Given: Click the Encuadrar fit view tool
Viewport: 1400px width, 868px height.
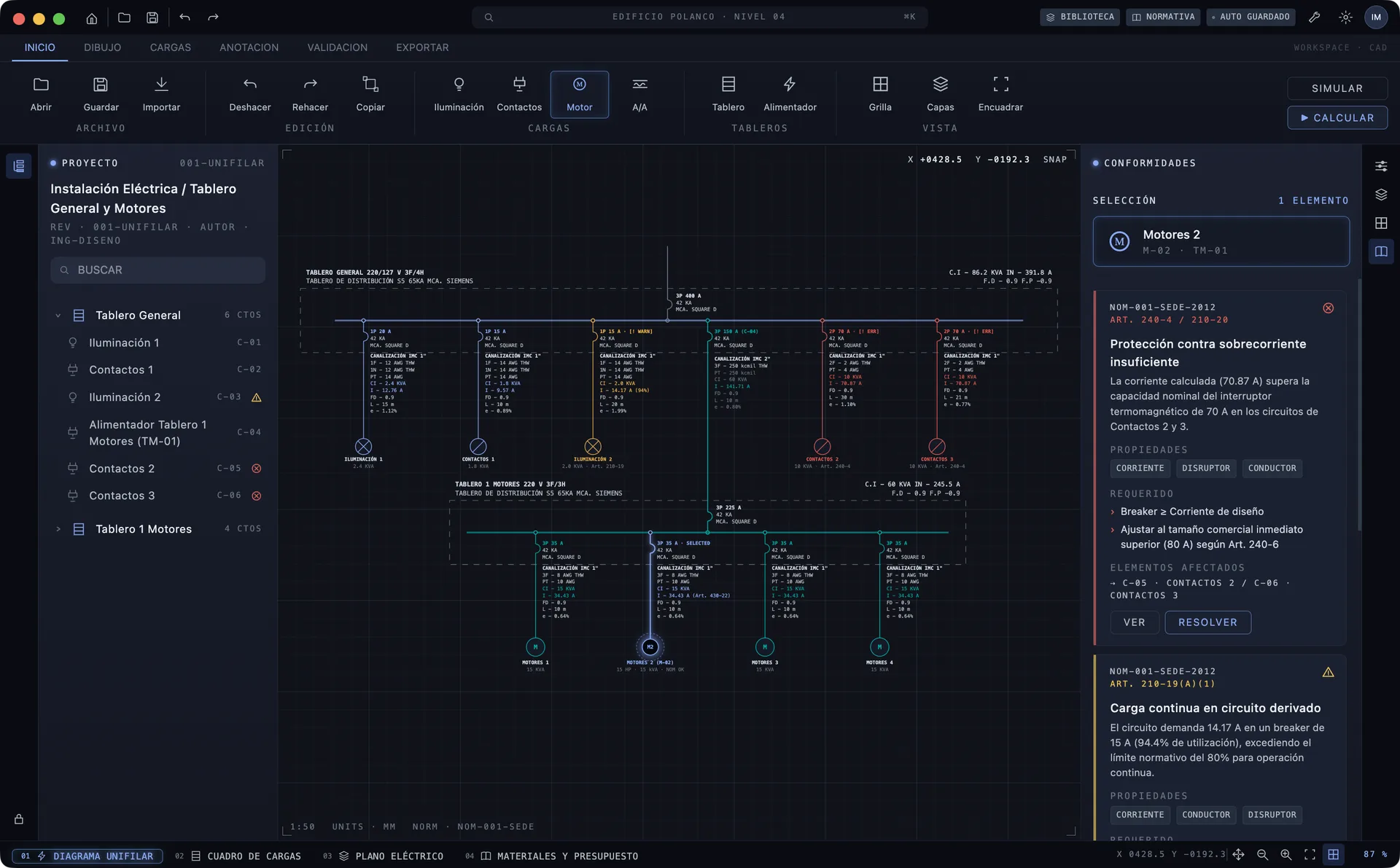Looking at the screenshot, I should point(1000,95).
